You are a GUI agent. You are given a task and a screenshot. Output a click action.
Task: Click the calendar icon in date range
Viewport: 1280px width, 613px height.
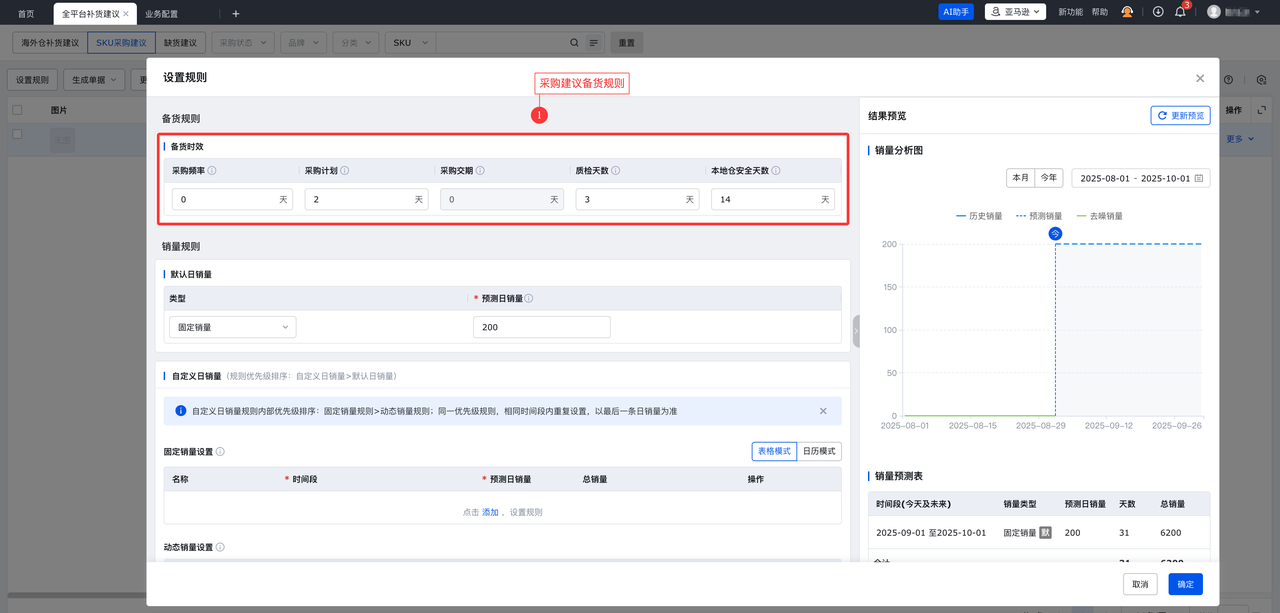point(1199,178)
